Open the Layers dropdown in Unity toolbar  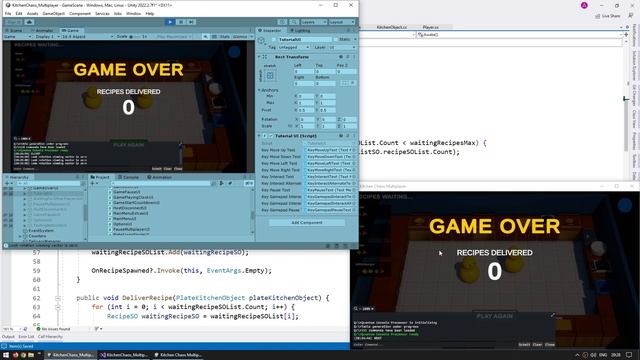pos(313,22)
